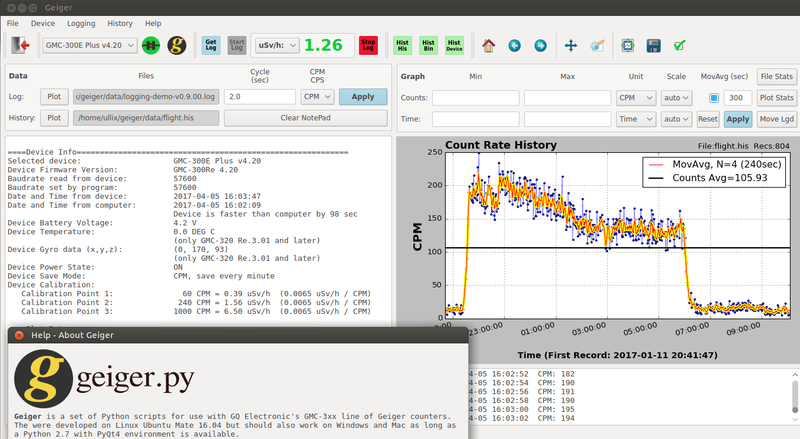The image size is (800, 439).
Task: Select the Pan tool with cross arrows
Action: click(x=571, y=45)
